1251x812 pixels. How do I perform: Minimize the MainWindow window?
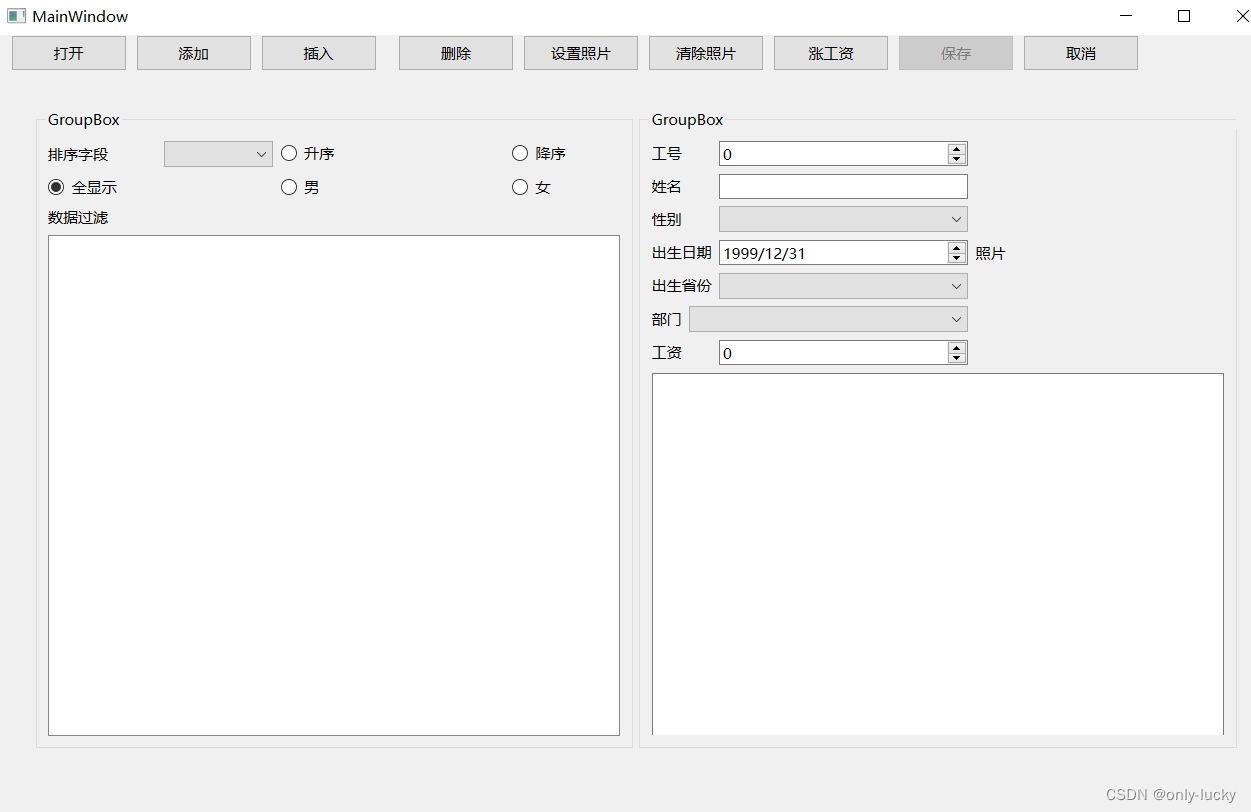point(1127,16)
